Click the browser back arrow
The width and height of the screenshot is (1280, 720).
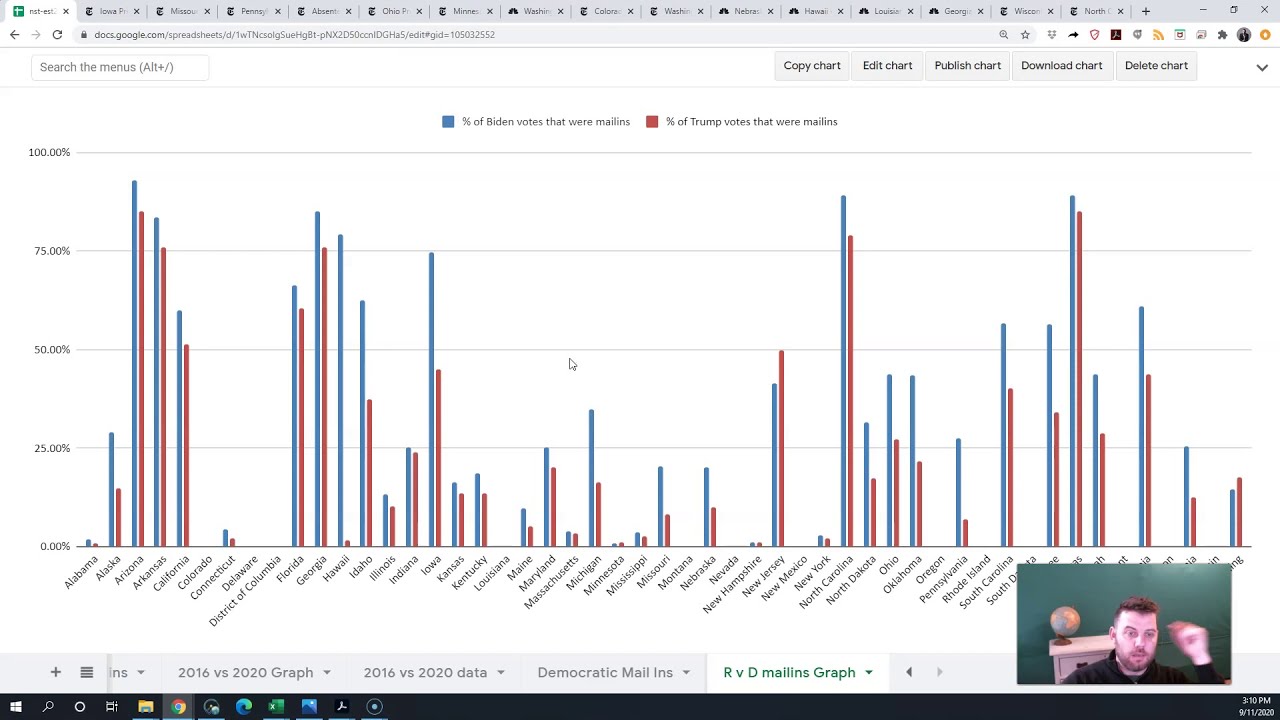(x=14, y=35)
